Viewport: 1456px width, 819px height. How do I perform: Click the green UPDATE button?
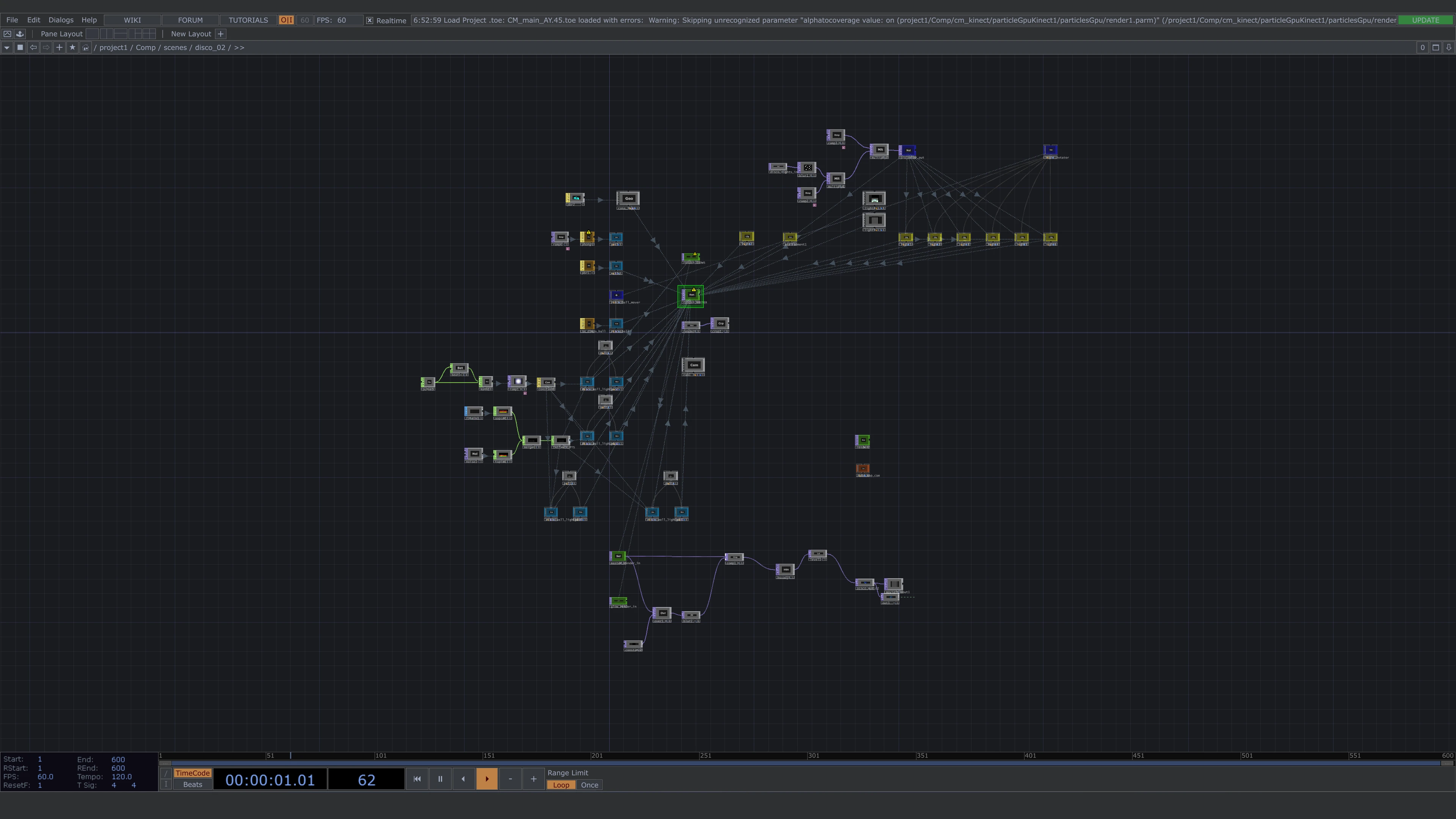coord(1426,20)
